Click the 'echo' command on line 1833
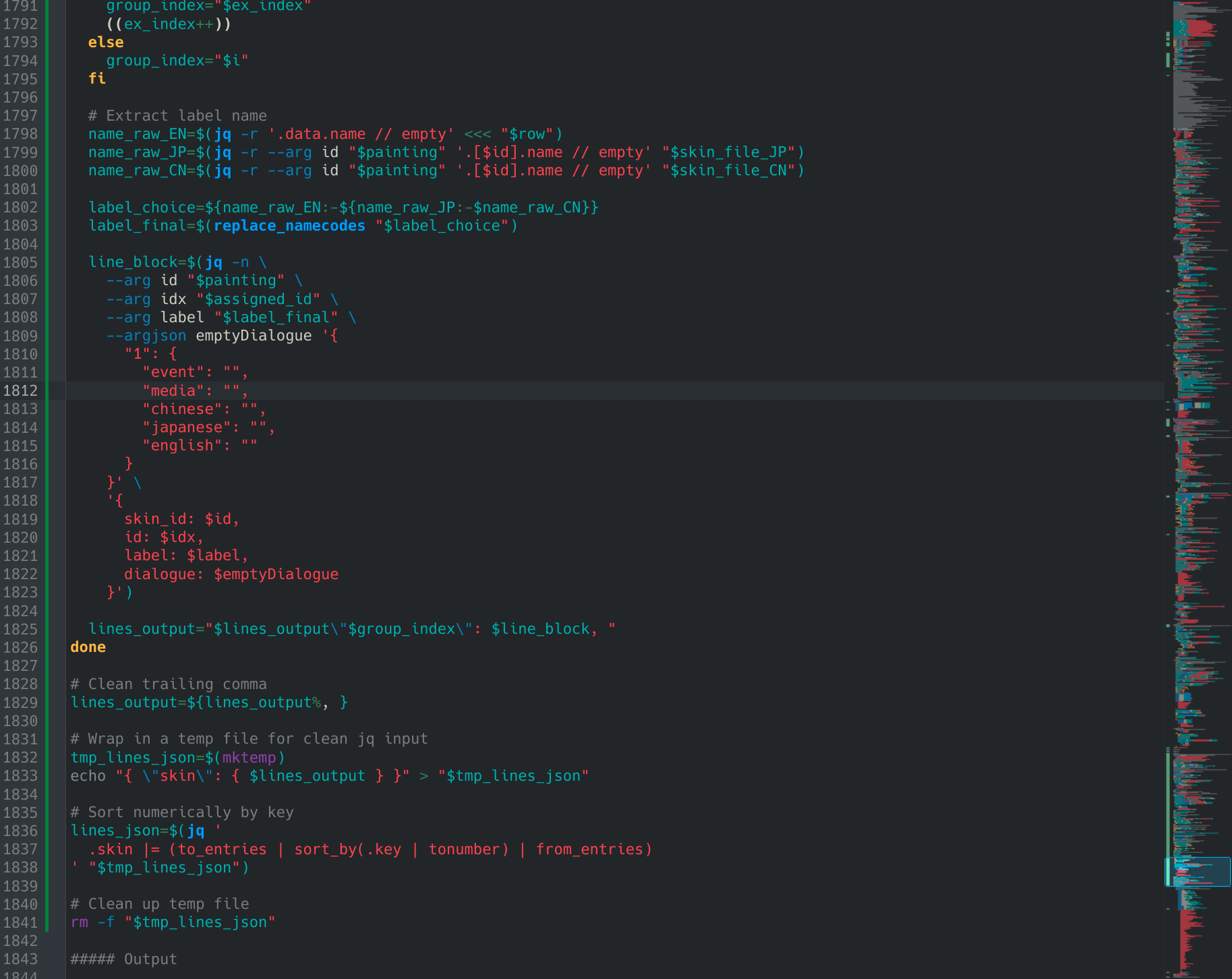The width and height of the screenshot is (1232, 979). pyautogui.click(x=88, y=775)
